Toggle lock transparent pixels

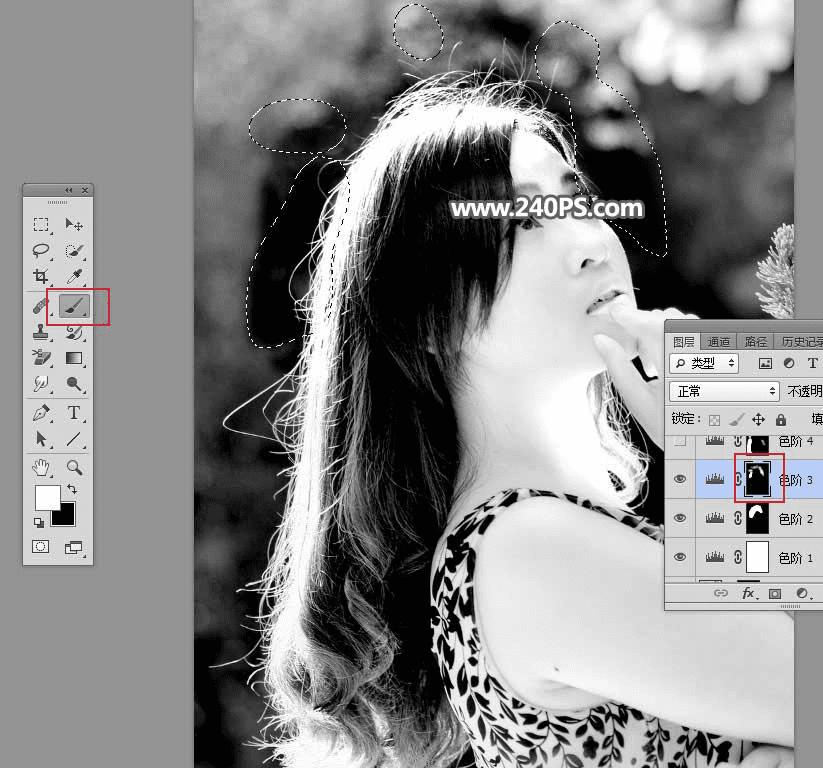tap(714, 419)
